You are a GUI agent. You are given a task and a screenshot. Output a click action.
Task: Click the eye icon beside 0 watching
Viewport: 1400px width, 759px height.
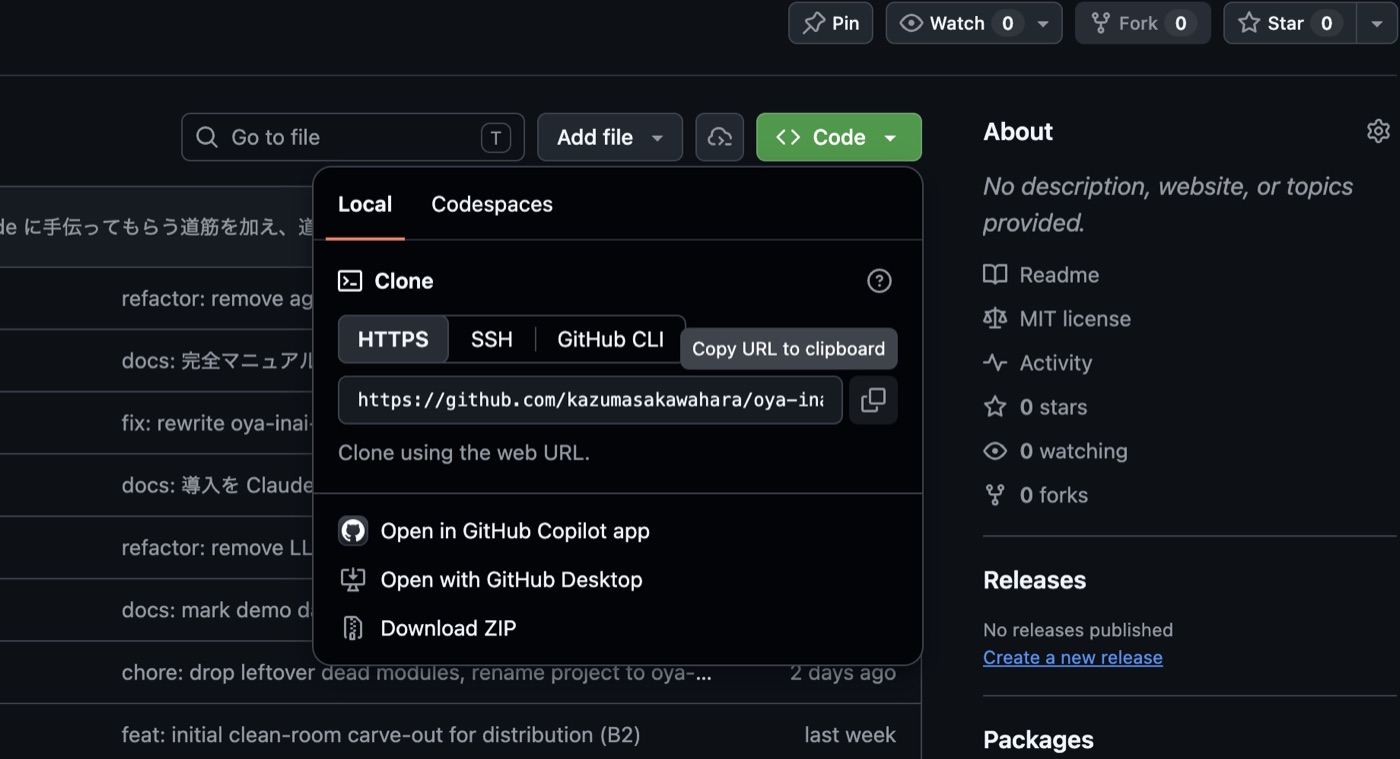(995, 451)
